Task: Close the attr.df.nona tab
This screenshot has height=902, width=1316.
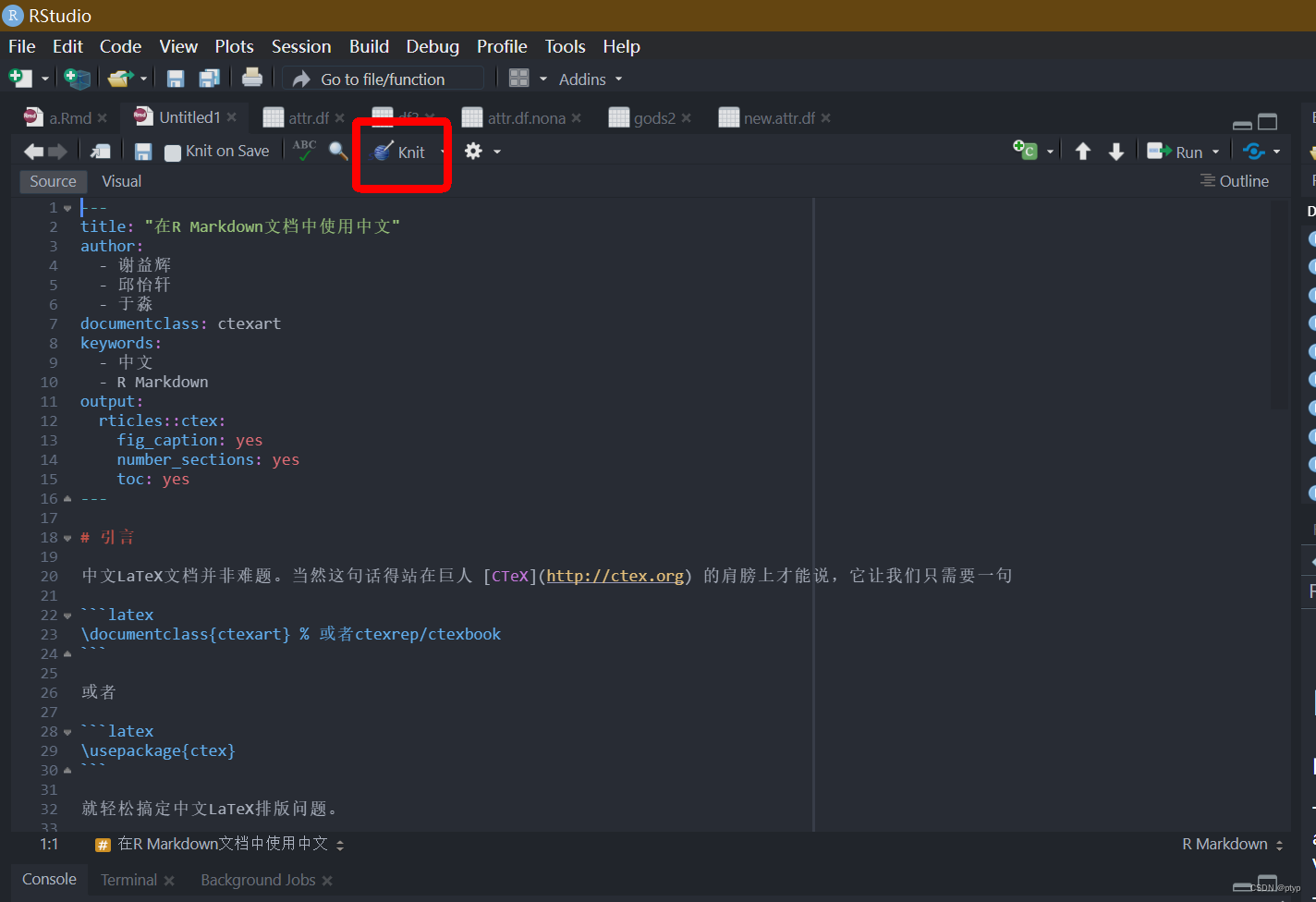Action: coord(577,118)
